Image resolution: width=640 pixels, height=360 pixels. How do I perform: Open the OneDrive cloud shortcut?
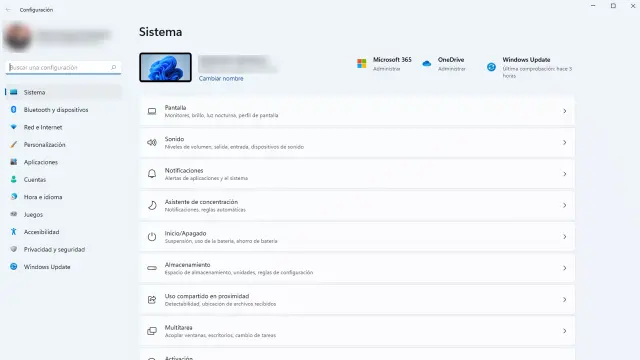[x=444, y=64]
